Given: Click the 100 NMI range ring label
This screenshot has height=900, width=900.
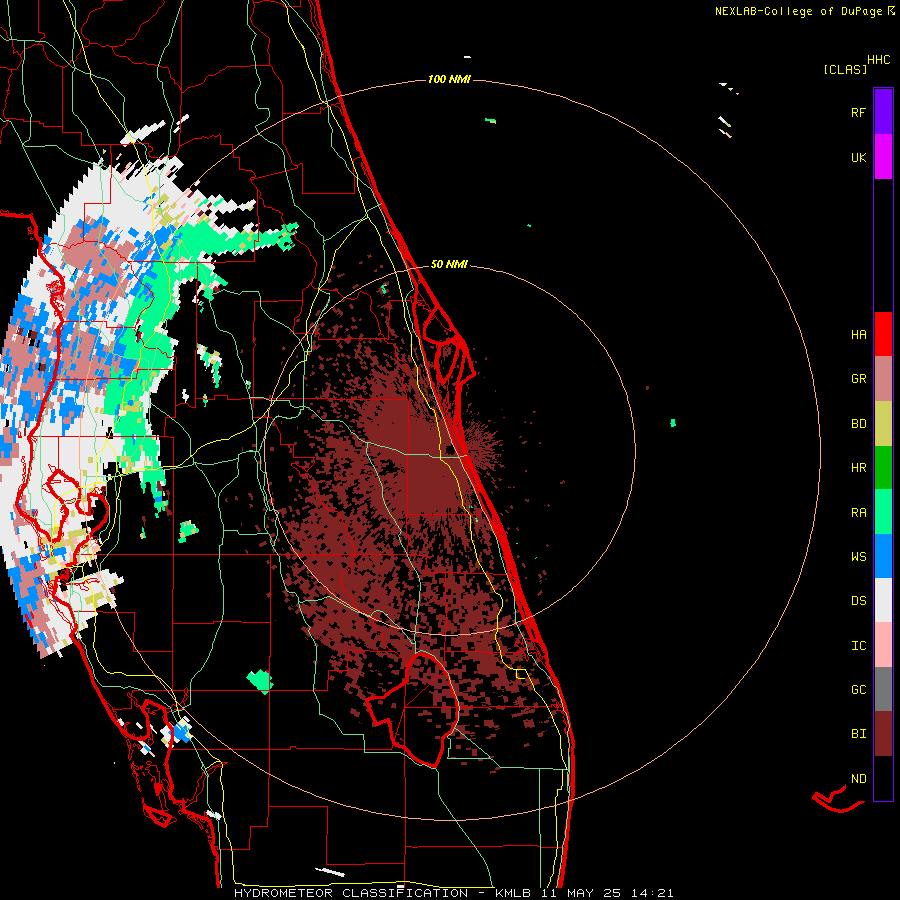Looking at the screenshot, I should coord(449,79).
